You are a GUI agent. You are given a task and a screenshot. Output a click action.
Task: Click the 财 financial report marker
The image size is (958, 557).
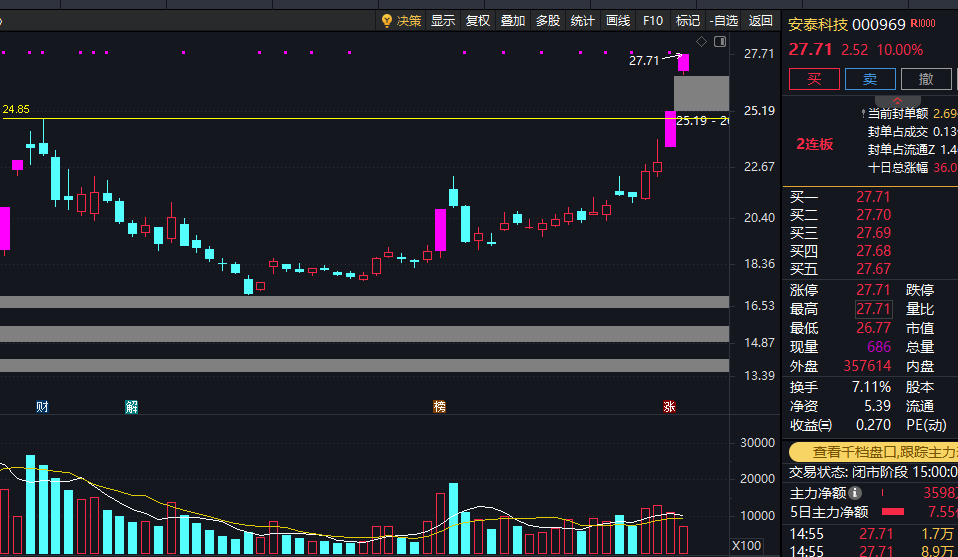click(x=42, y=407)
